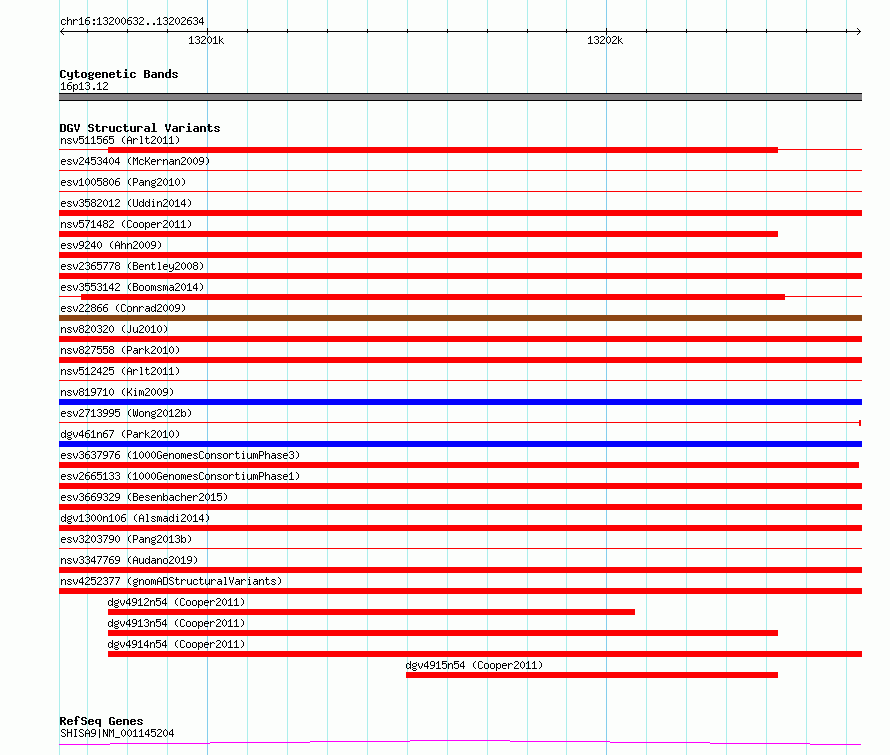The width and height of the screenshot is (890, 755).
Task: Click the red bar under dgv4915n54
Action: [592, 675]
